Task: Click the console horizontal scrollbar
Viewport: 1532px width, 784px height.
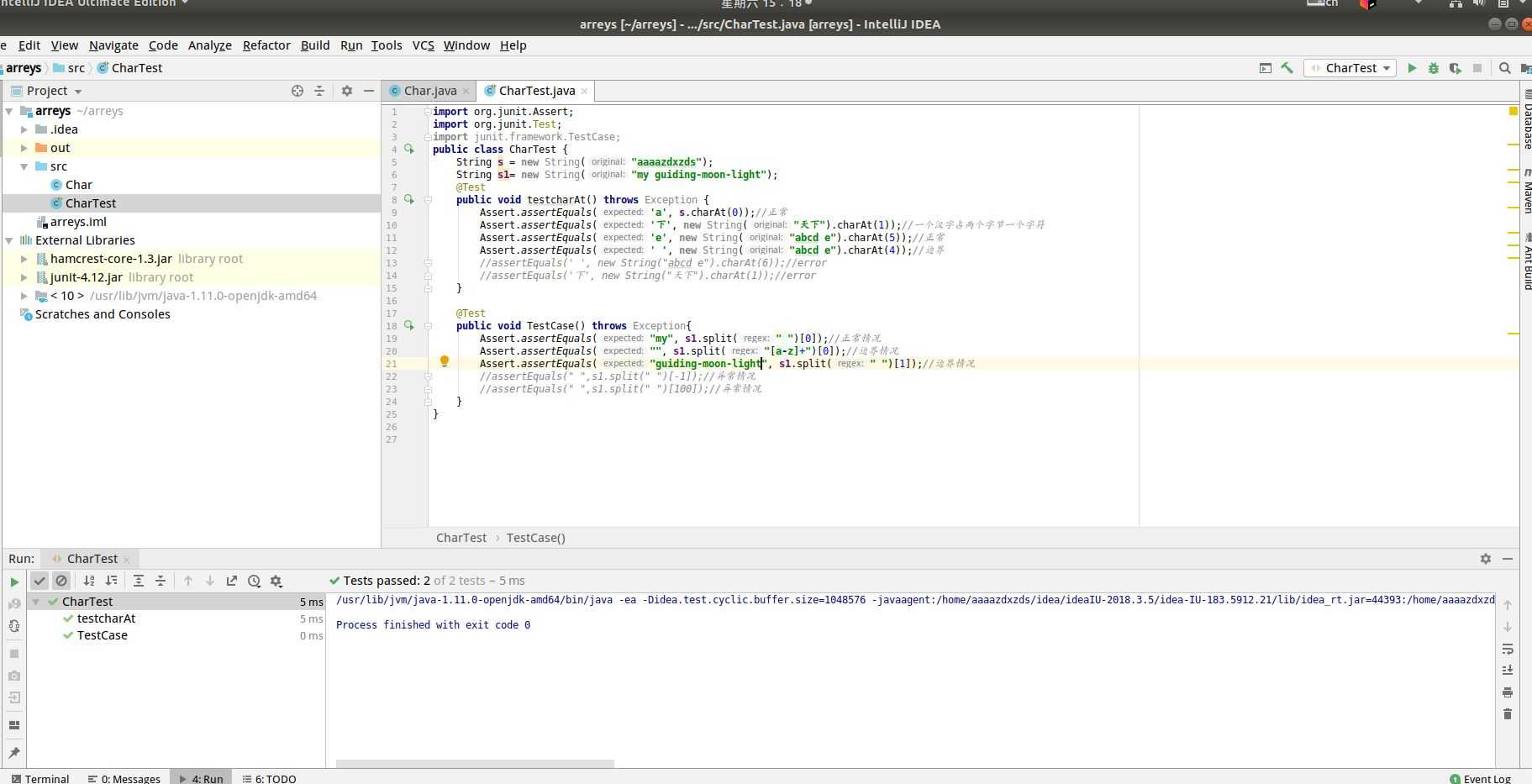Action: (x=475, y=764)
